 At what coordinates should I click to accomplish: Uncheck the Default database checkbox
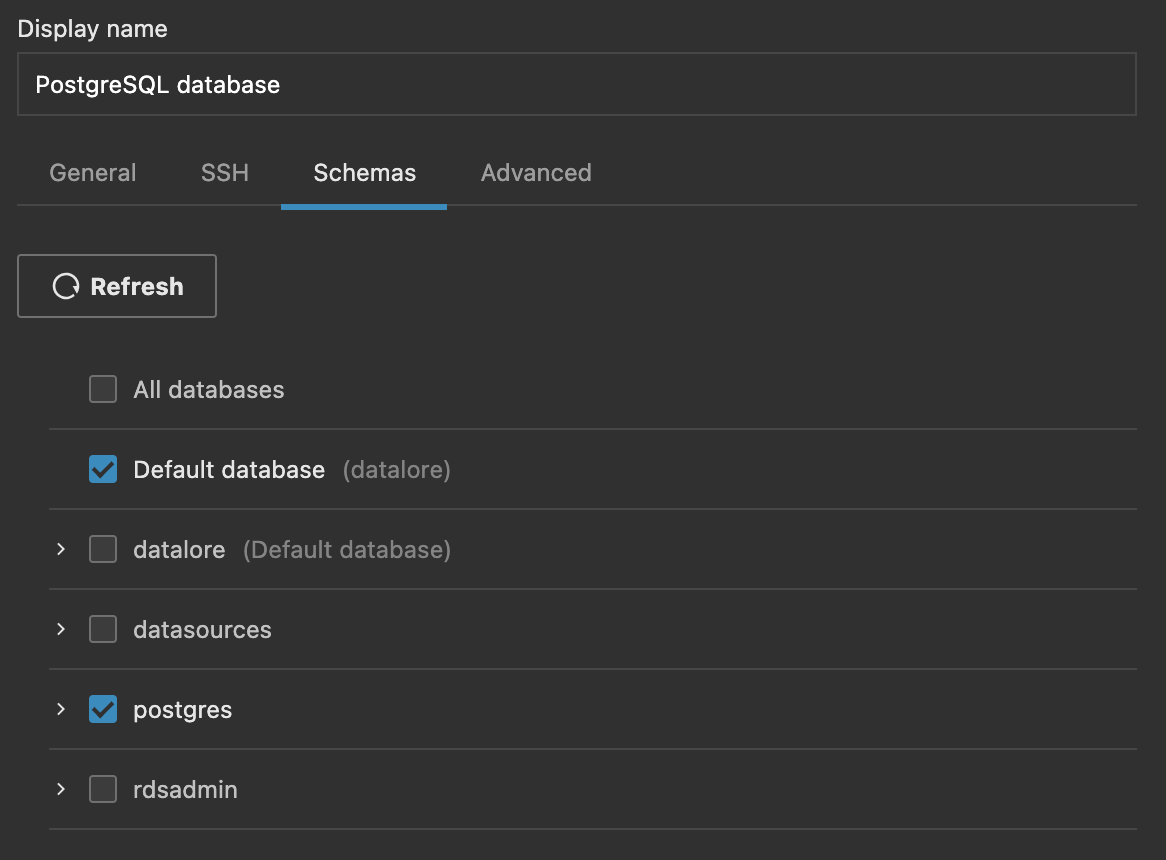click(102, 469)
